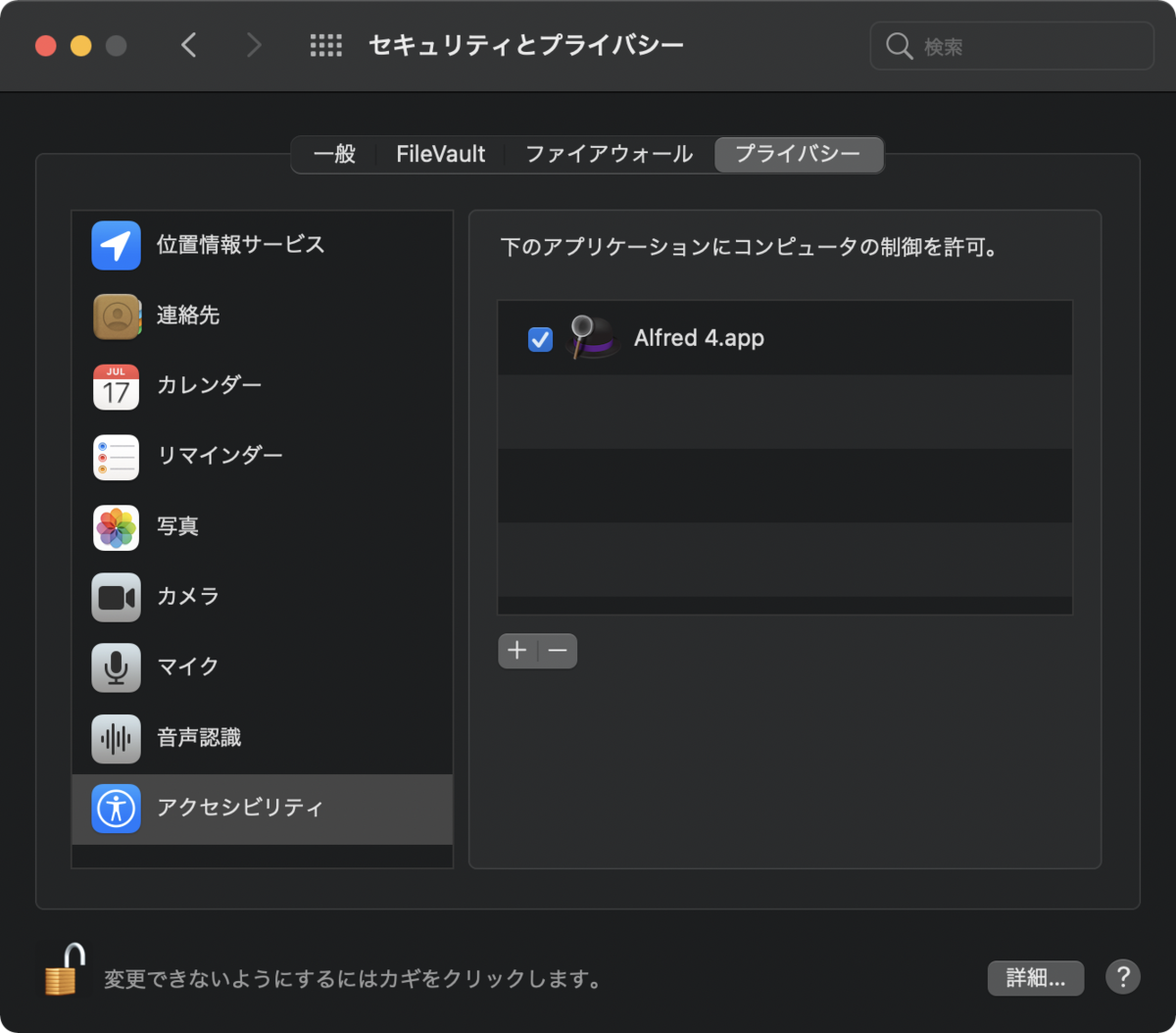The height and width of the screenshot is (1033, 1176).
Task: Uncheck the Alfred 4.app permission checkbox
Action: (540, 338)
